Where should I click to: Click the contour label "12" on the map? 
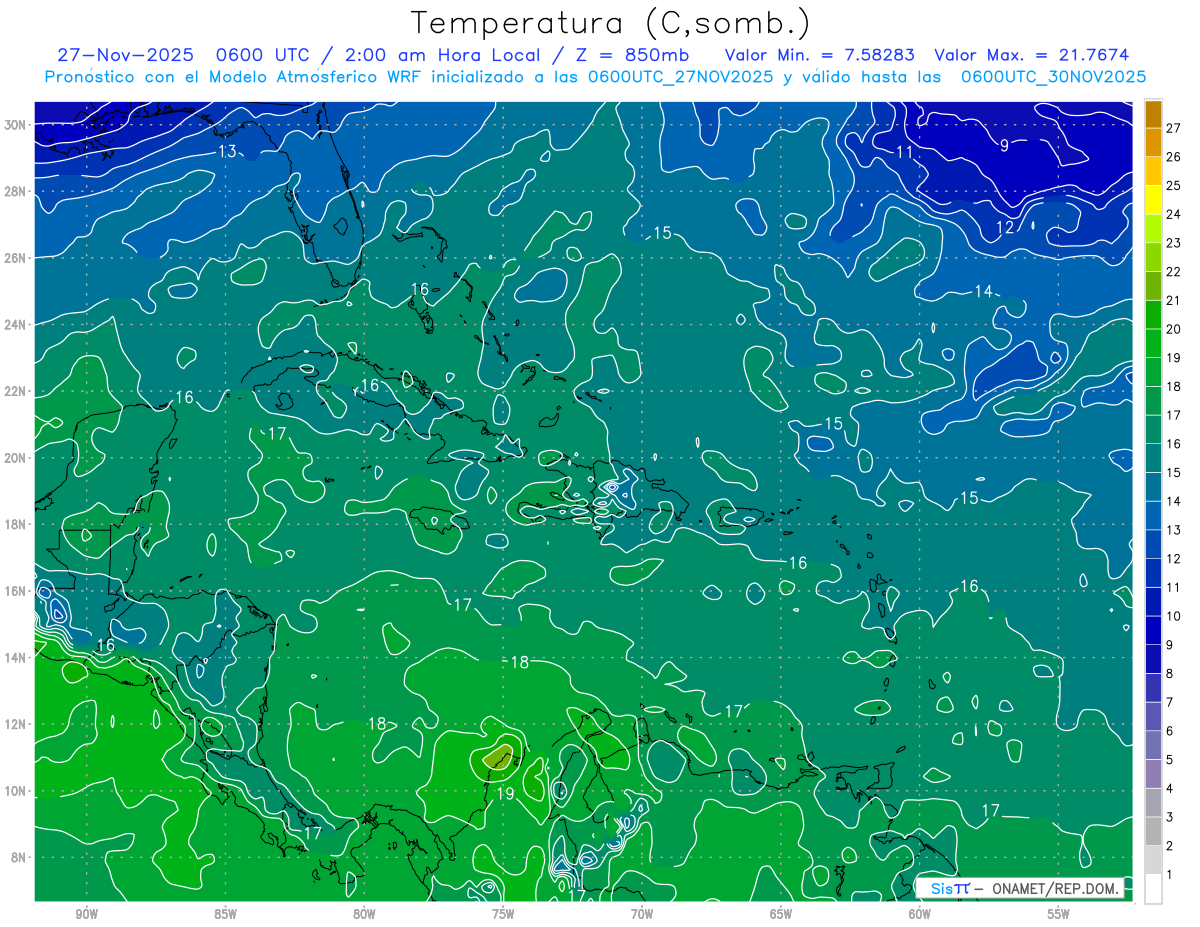[1004, 228]
